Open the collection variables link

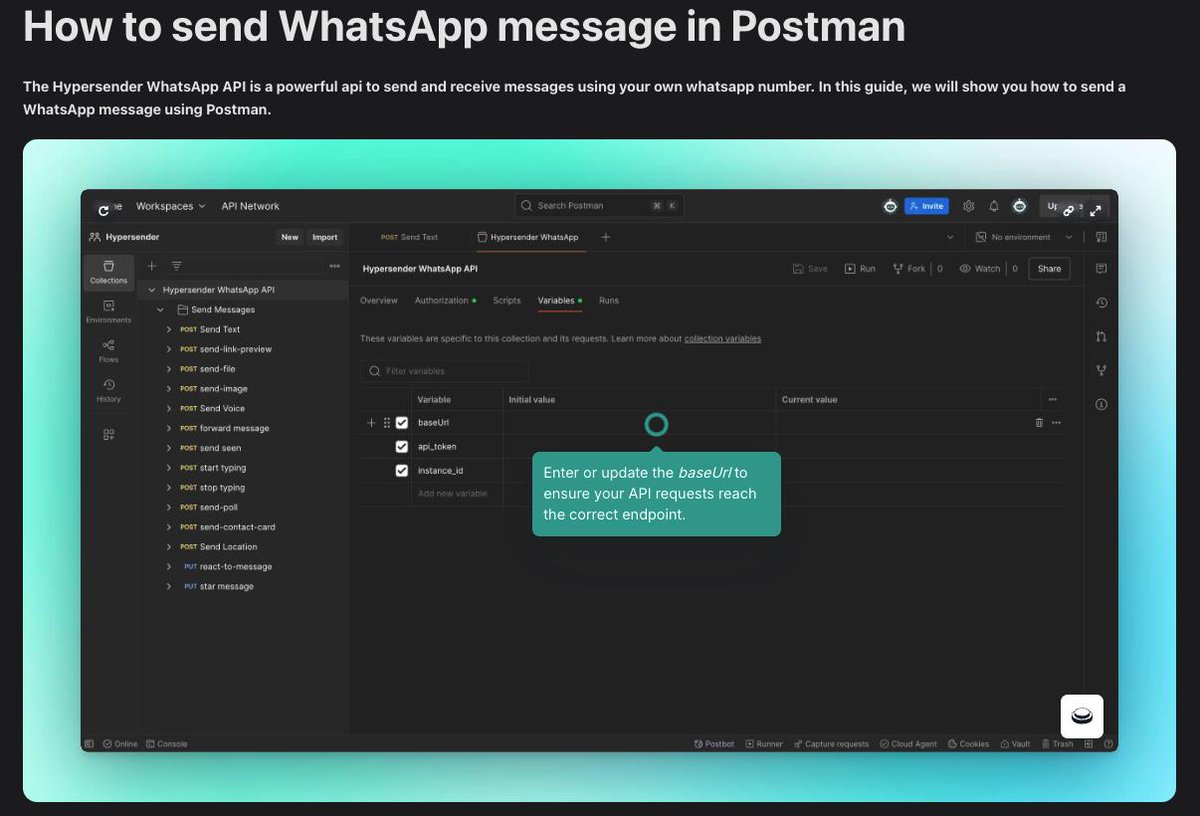[723, 339]
